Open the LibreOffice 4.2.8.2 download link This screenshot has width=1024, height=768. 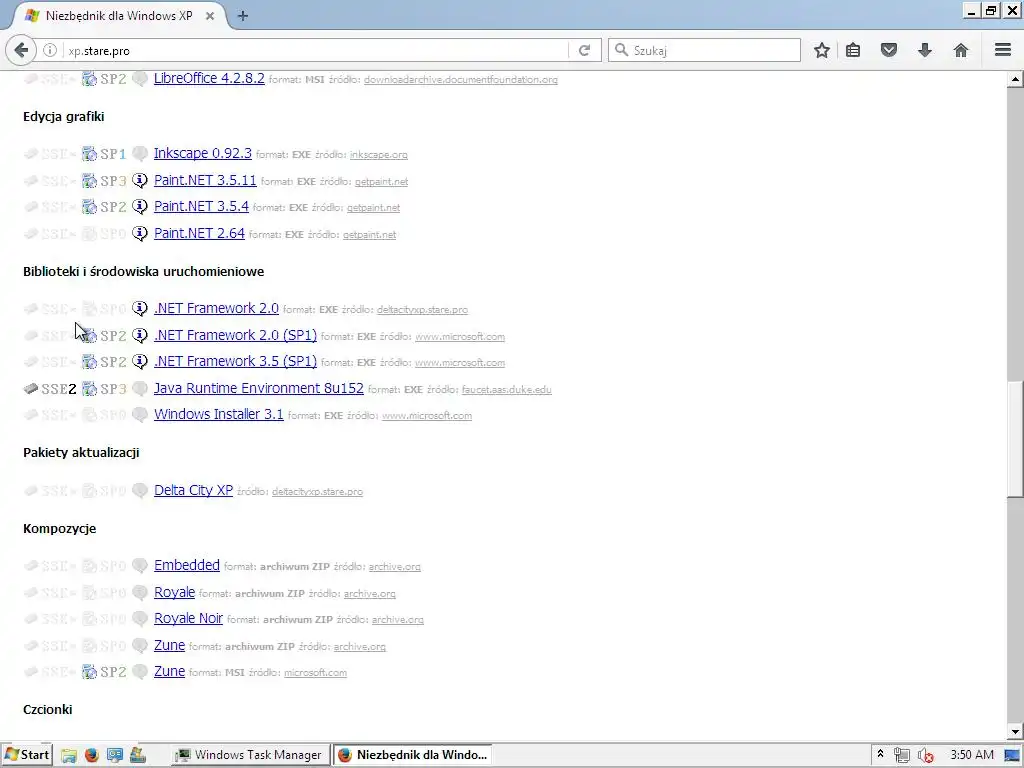coord(209,78)
